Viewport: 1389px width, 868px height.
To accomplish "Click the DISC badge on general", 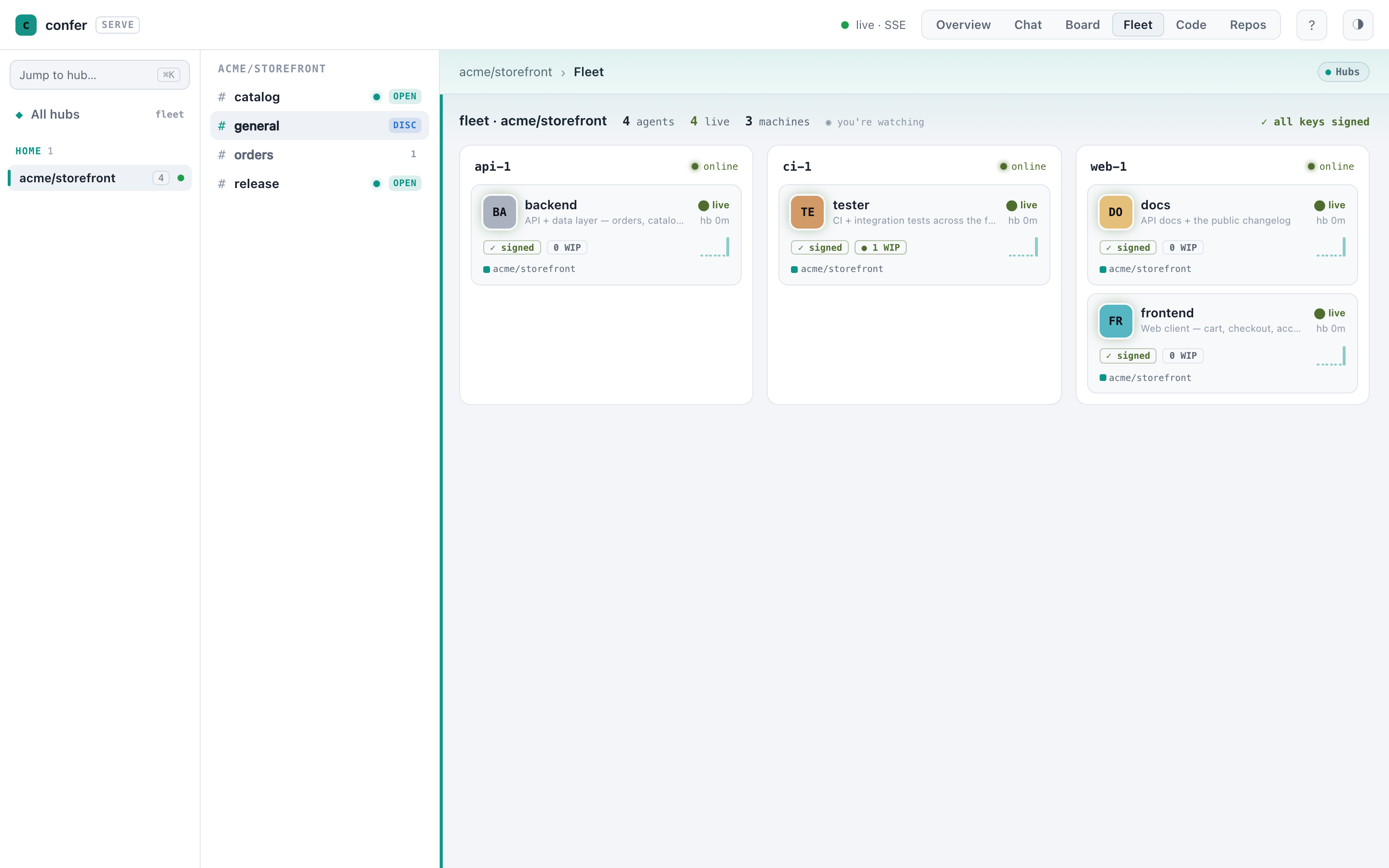I will tap(405, 125).
